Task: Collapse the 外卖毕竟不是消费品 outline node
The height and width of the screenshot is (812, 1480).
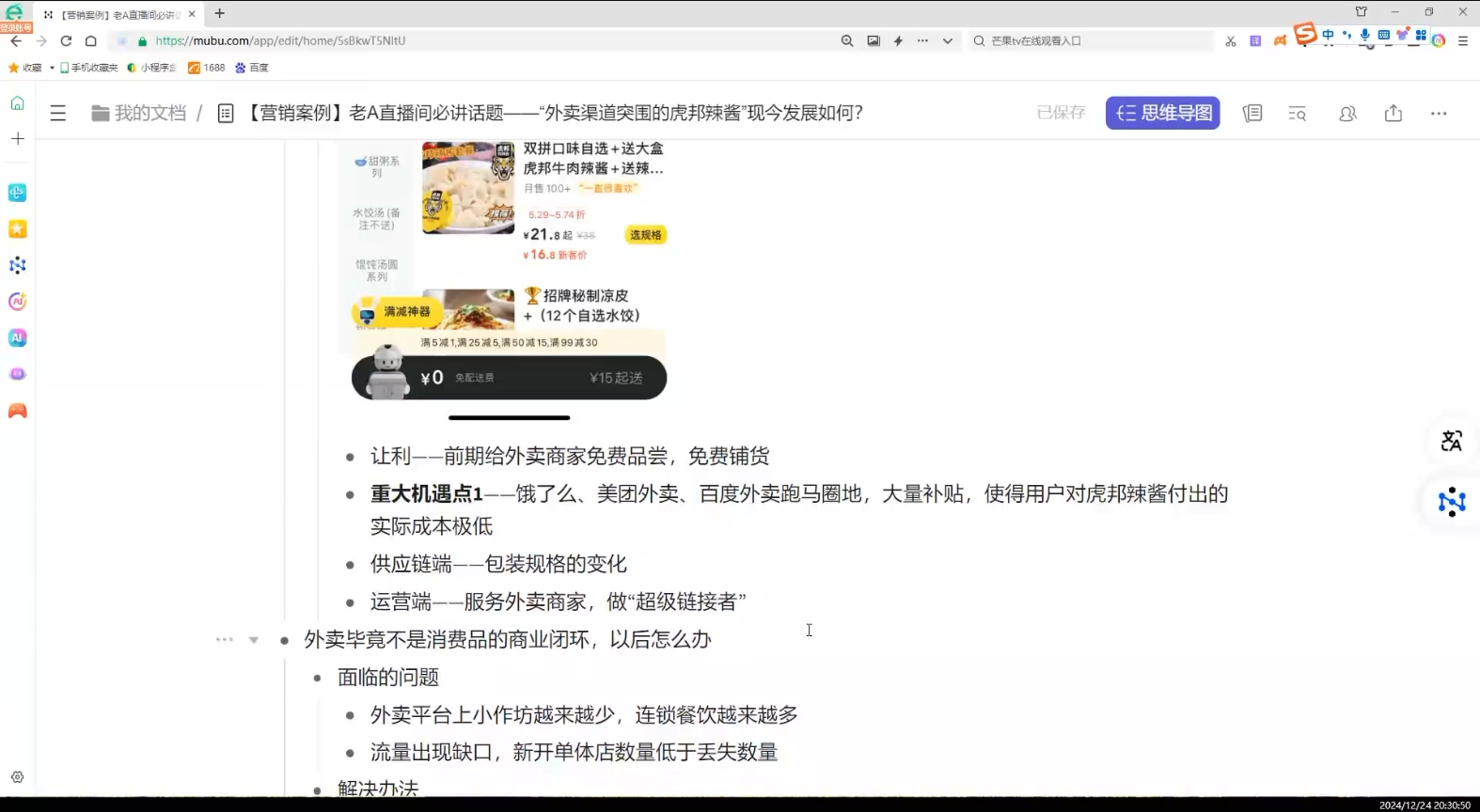Action: click(x=254, y=640)
